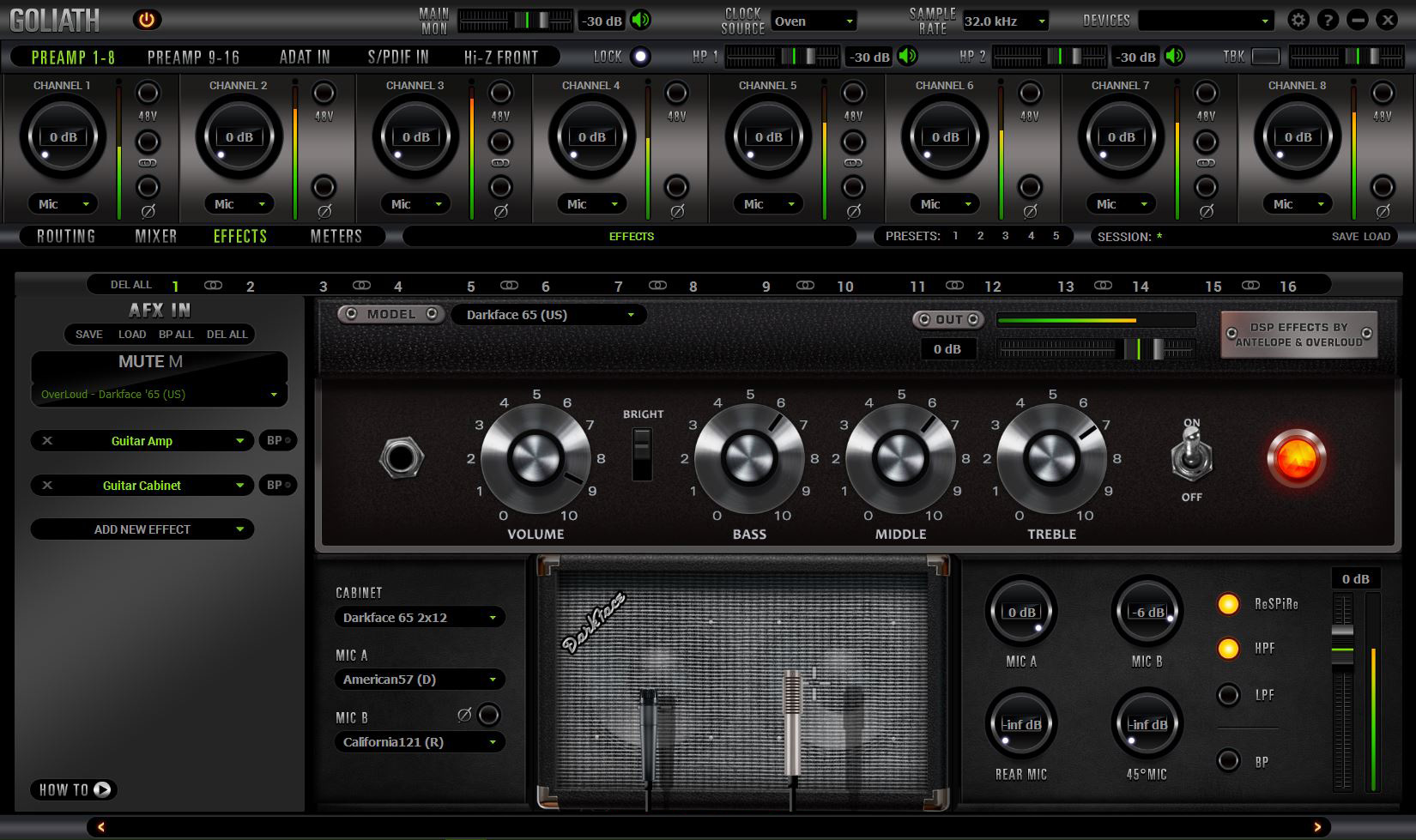Click the link icon between Channel 5 and 6

[853, 163]
